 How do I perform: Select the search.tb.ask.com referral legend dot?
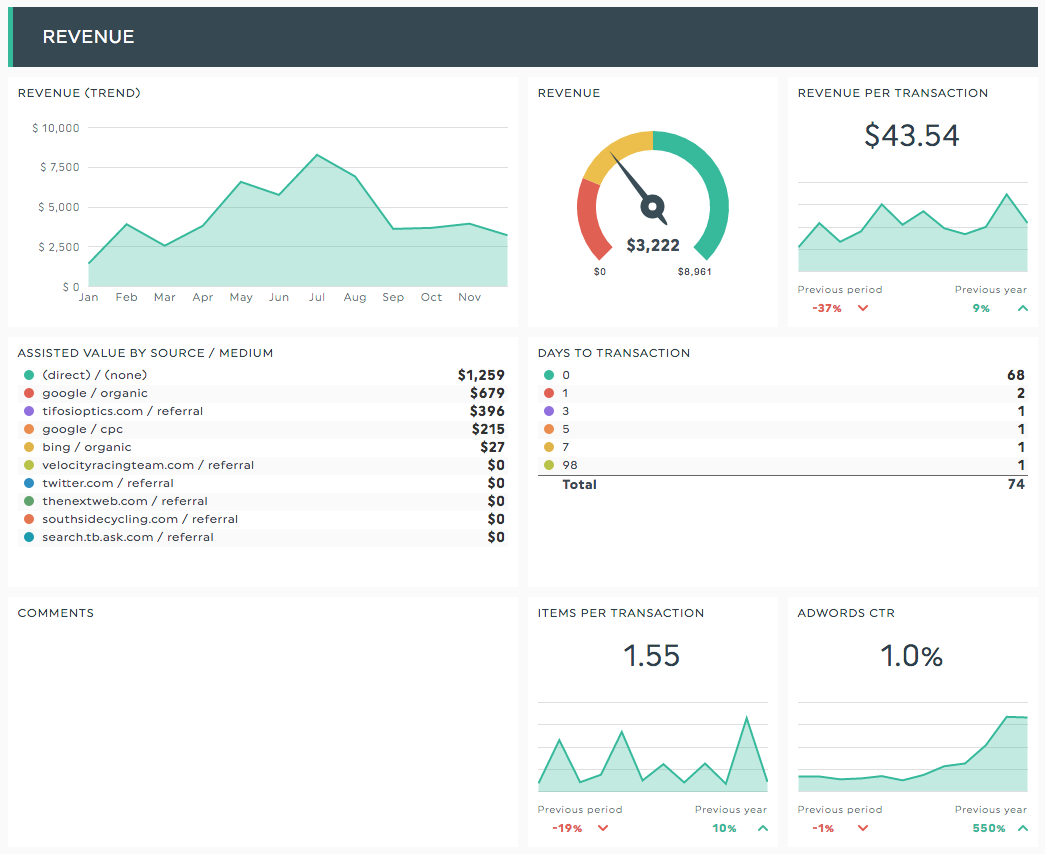pyautogui.click(x=29, y=537)
